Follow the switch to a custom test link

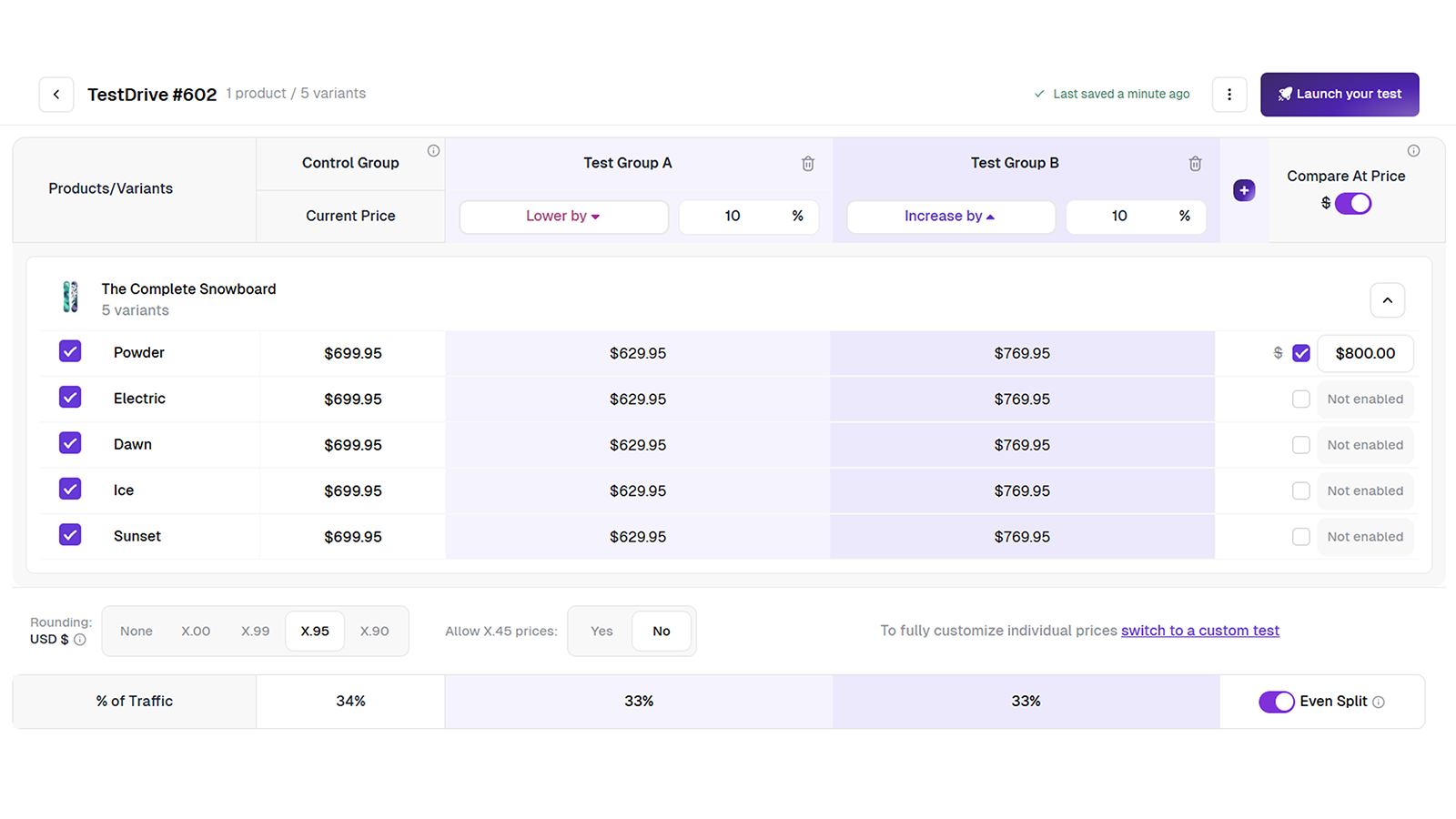click(x=1200, y=631)
